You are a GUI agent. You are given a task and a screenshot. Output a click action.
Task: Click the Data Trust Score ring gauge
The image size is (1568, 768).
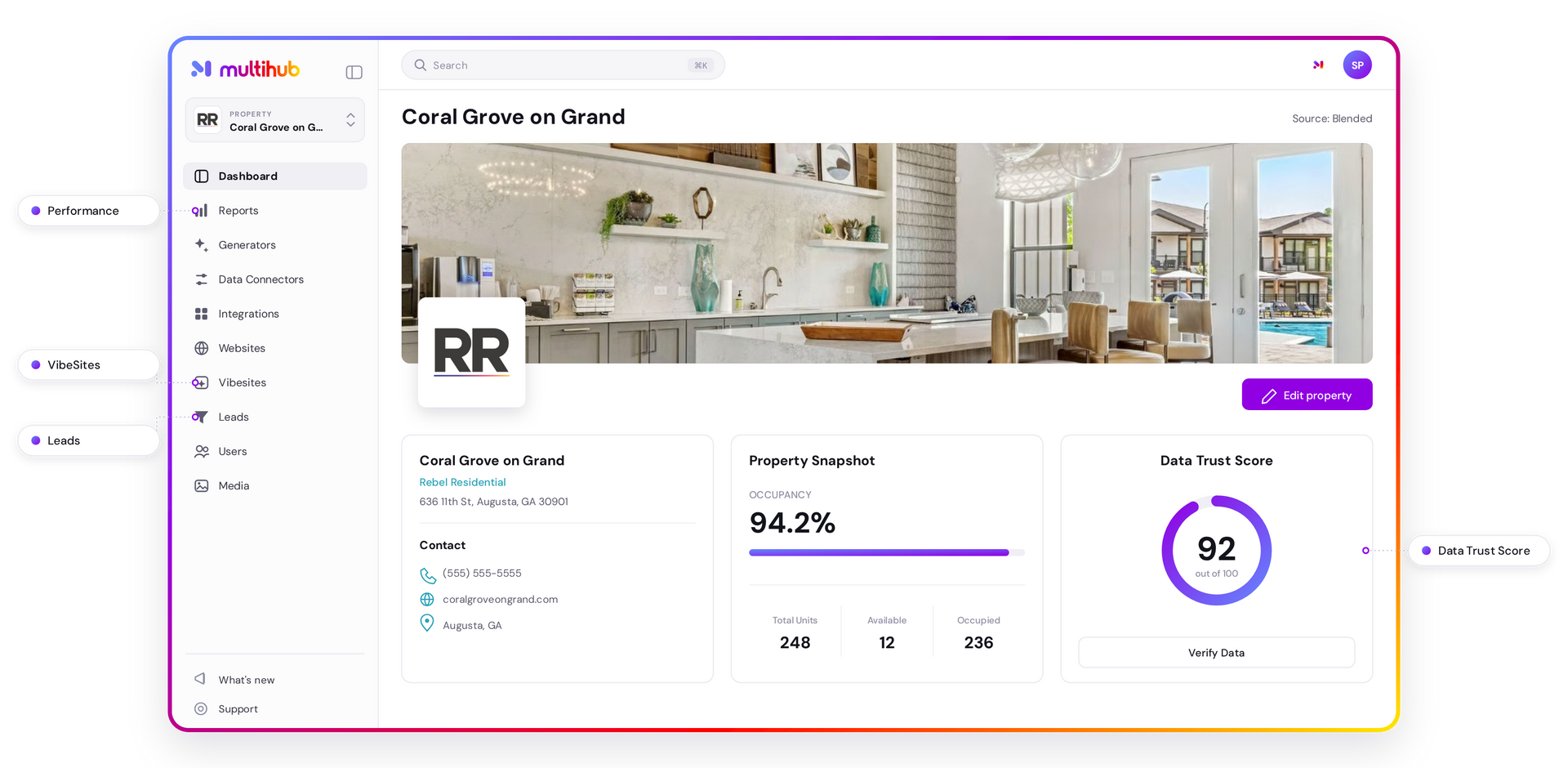pyautogui.click(x=1216, y=551)
